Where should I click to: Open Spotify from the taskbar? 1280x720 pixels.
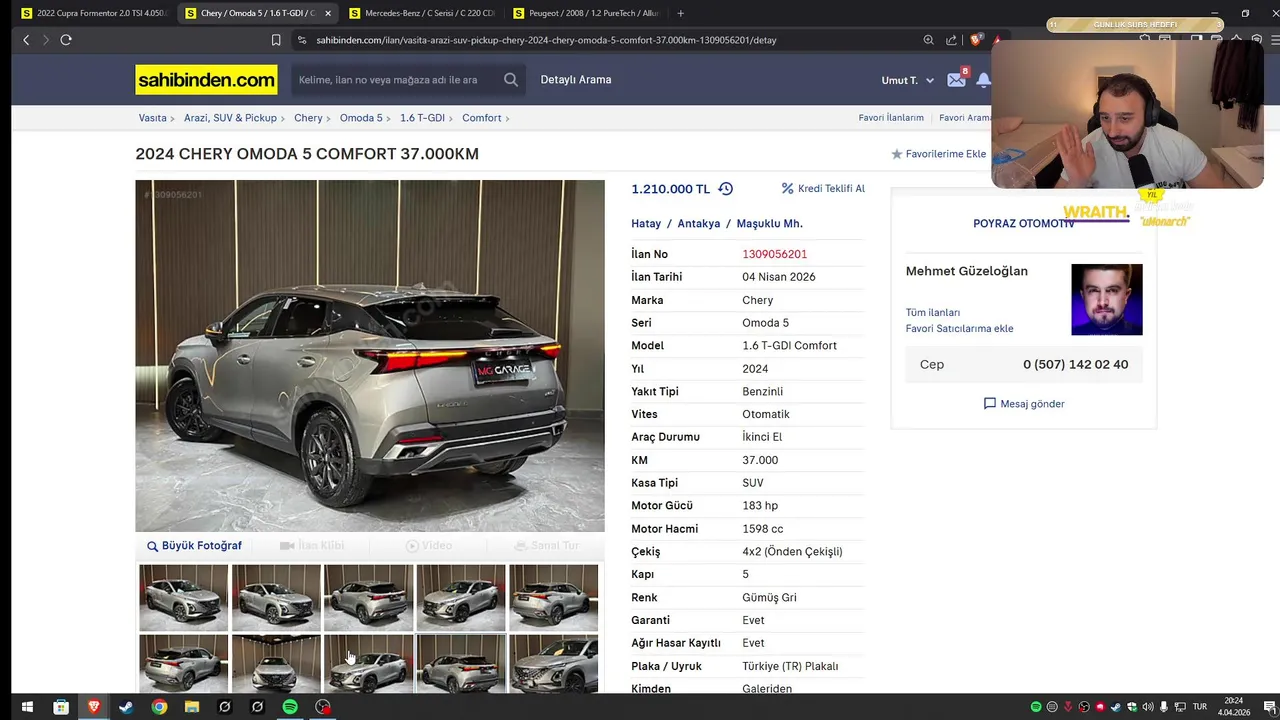click(x=290, y=707)
